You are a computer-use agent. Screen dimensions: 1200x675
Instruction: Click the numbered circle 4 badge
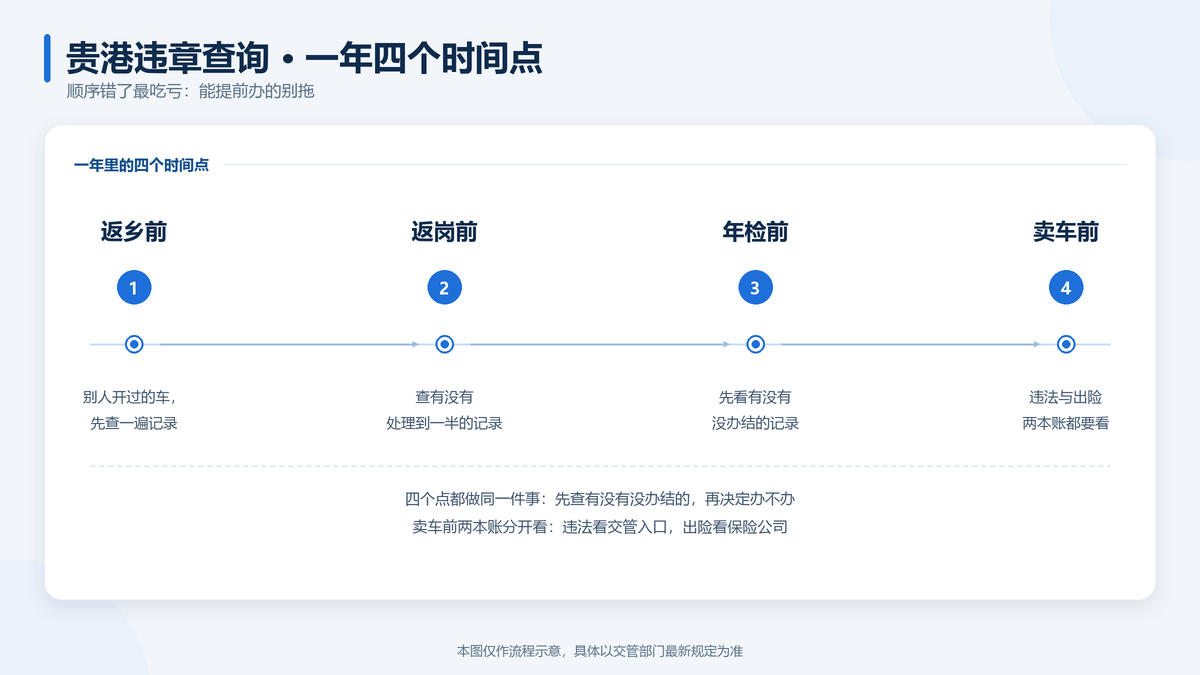(x=1066, y=289)
